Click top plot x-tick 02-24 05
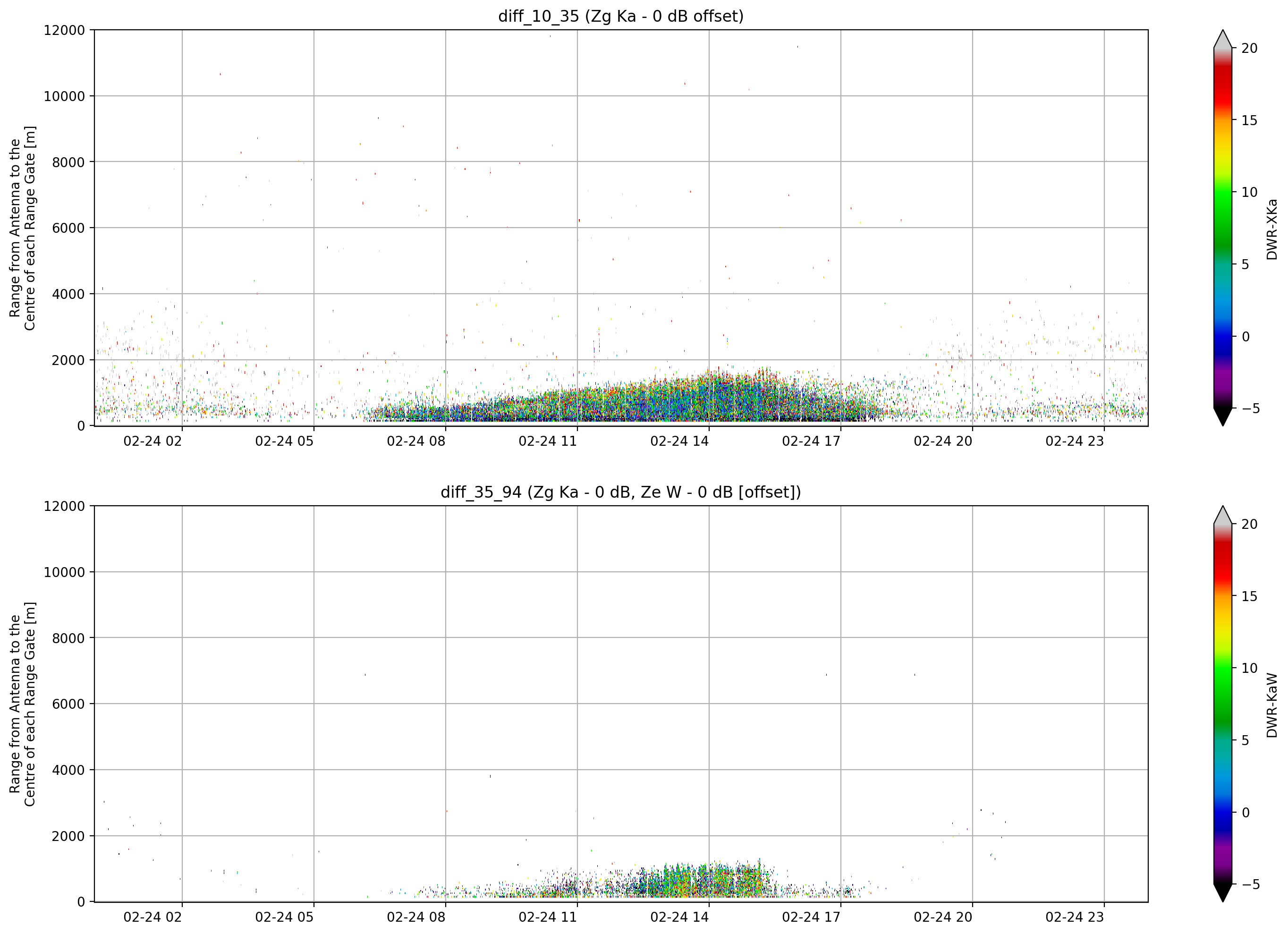The width and height of the screenshot is (1288, 934). click(x=285, y=442)
